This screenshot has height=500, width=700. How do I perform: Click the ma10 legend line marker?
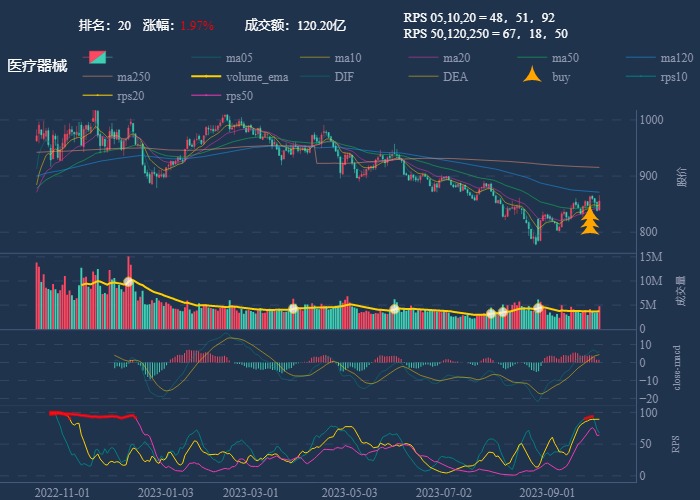tap(314, 58)
